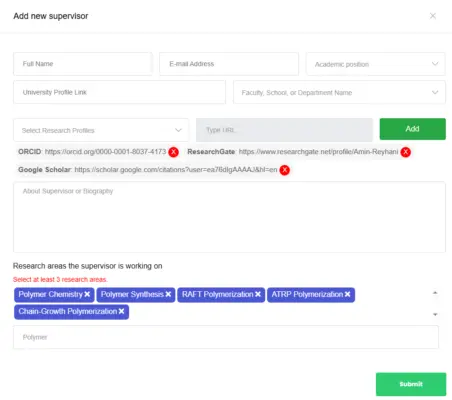This screenshot has width=452, height=400.
Task: Focus the University Profile Link field
Action: pyautogui.click(x=119, y=92)
